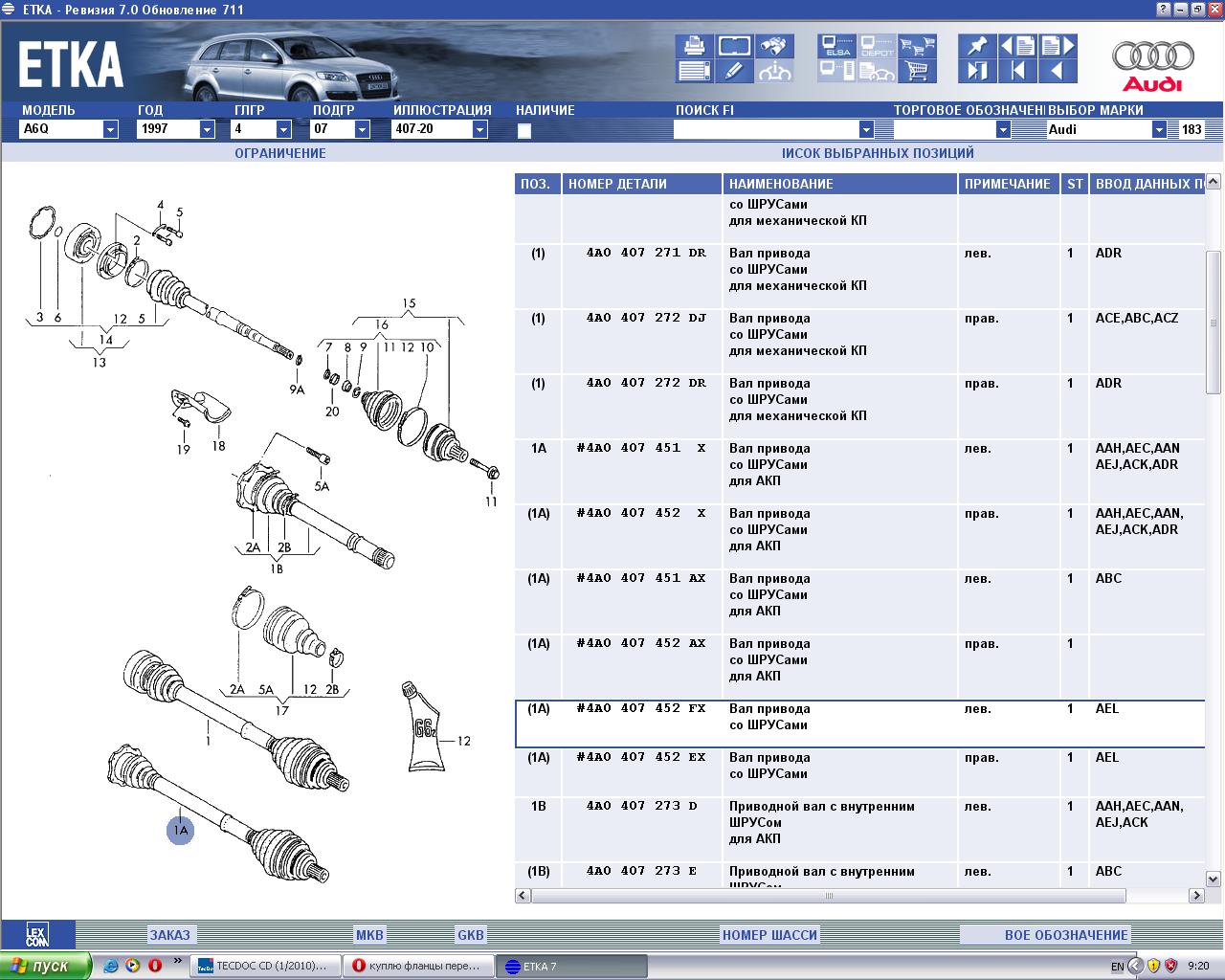Click the ИСОК ВЫБРАННЫХ ПОЗИЦИЙ link
This screenshot has width=1225, height=980.
tap(878, 153)
